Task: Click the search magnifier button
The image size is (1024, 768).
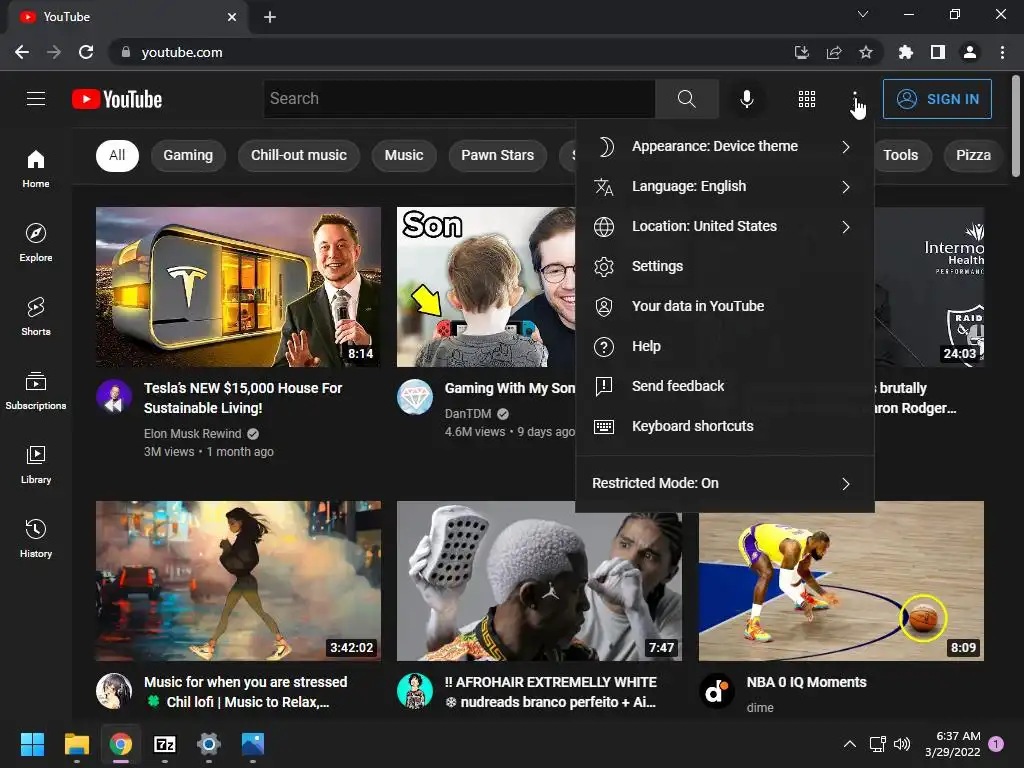Action: pos(686,99)
